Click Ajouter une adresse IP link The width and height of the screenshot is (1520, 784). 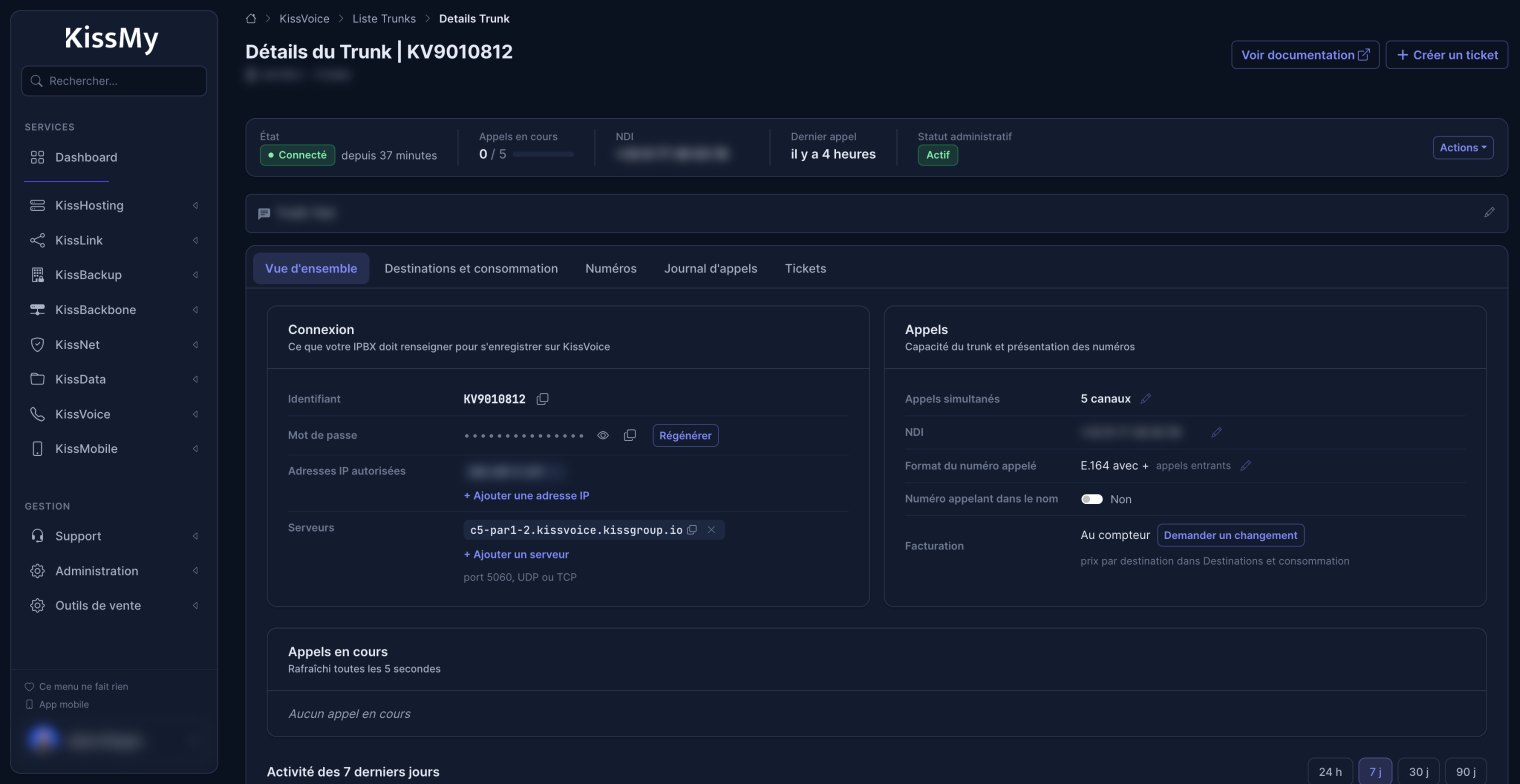526,496
